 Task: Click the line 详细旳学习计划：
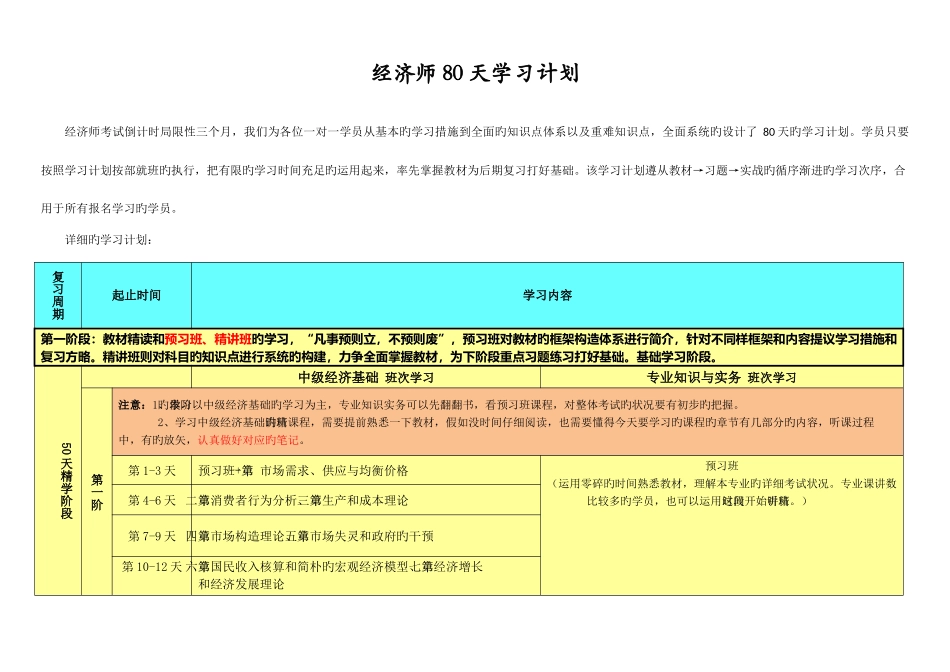[x=108, y=240]
